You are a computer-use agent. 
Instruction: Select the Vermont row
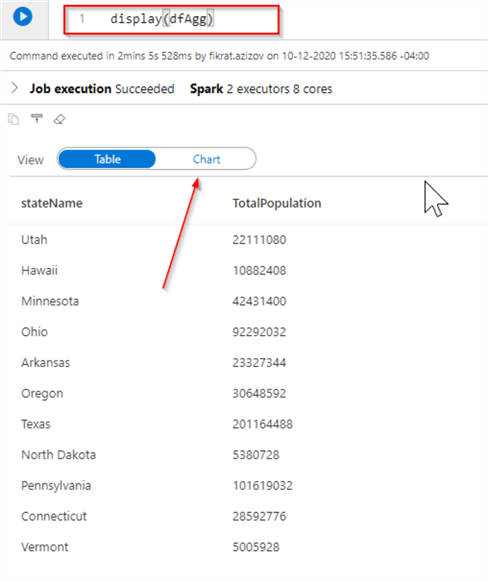point(248,547)
